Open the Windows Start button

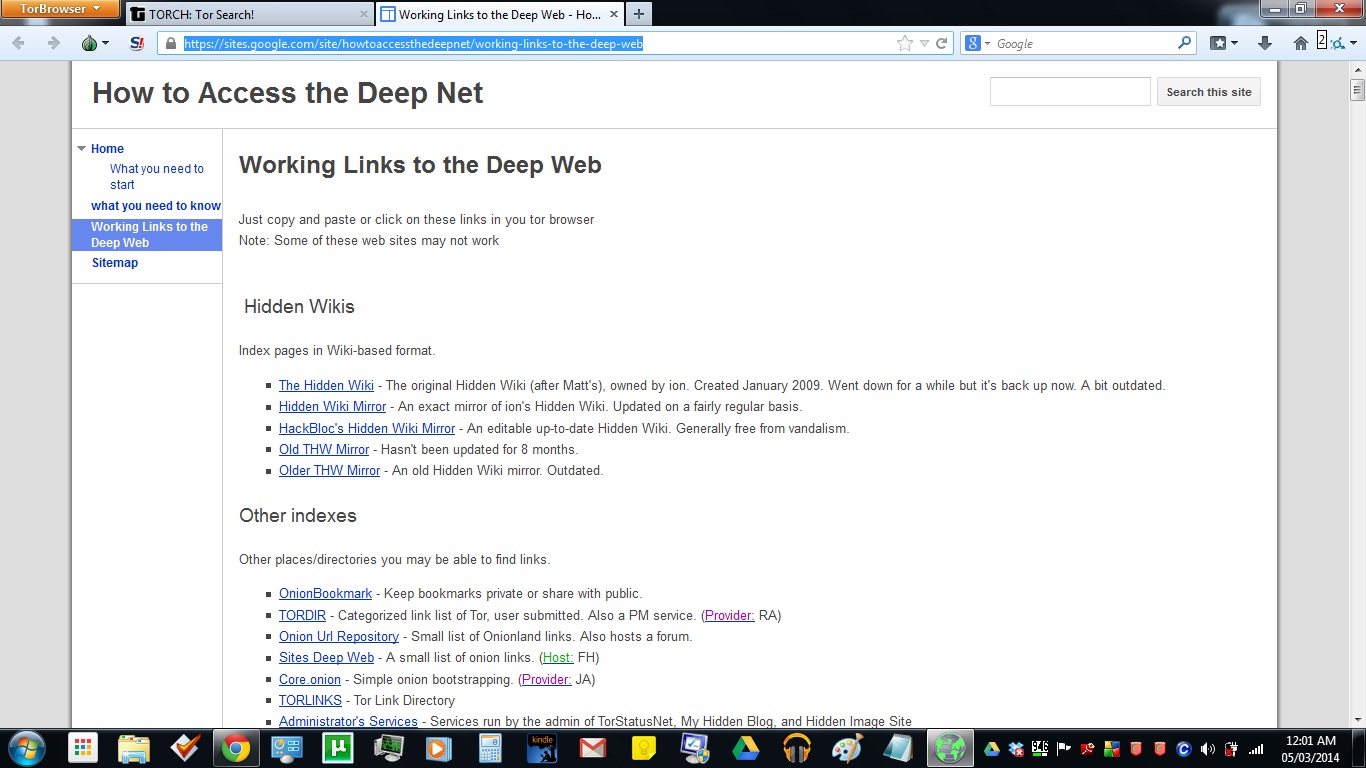(x=27, y=748)
